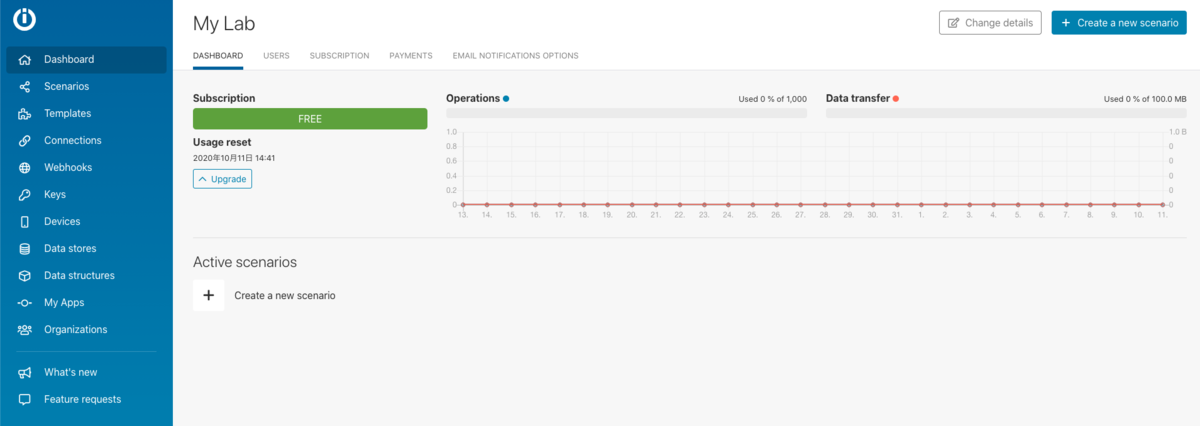Select Devices in the sidebar
1200x426 pixels.
[86, 222]
